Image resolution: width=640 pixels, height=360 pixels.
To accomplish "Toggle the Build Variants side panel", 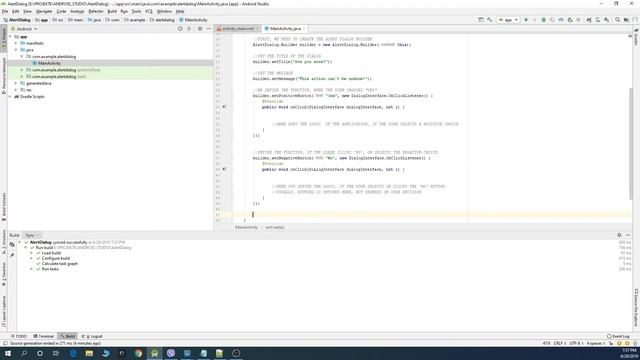I will 4,207.
